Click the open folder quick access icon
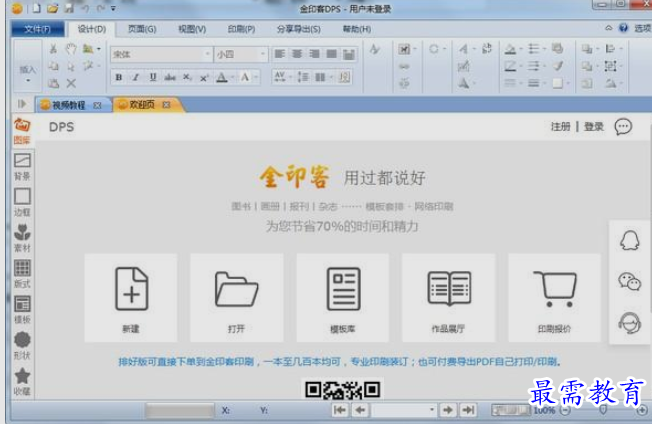 tap(52, 8)
